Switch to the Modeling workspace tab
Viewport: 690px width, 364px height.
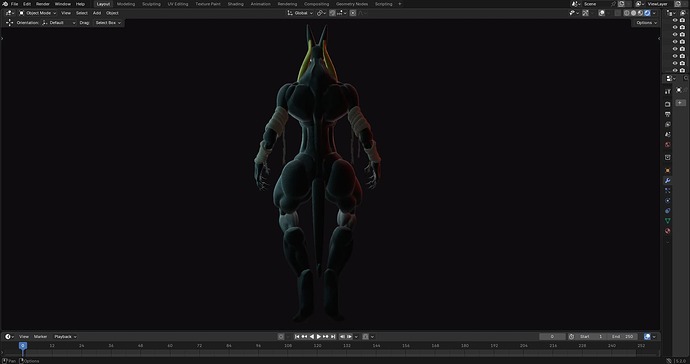(x=126, y=4)
